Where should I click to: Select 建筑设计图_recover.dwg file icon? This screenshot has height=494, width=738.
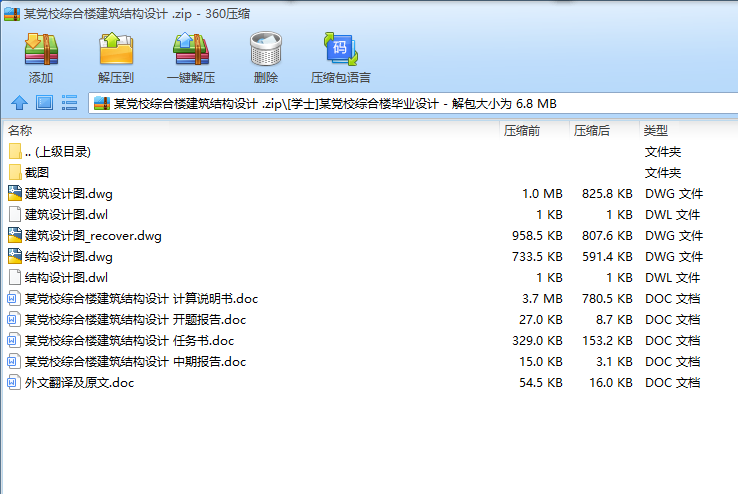coord(15,235)
